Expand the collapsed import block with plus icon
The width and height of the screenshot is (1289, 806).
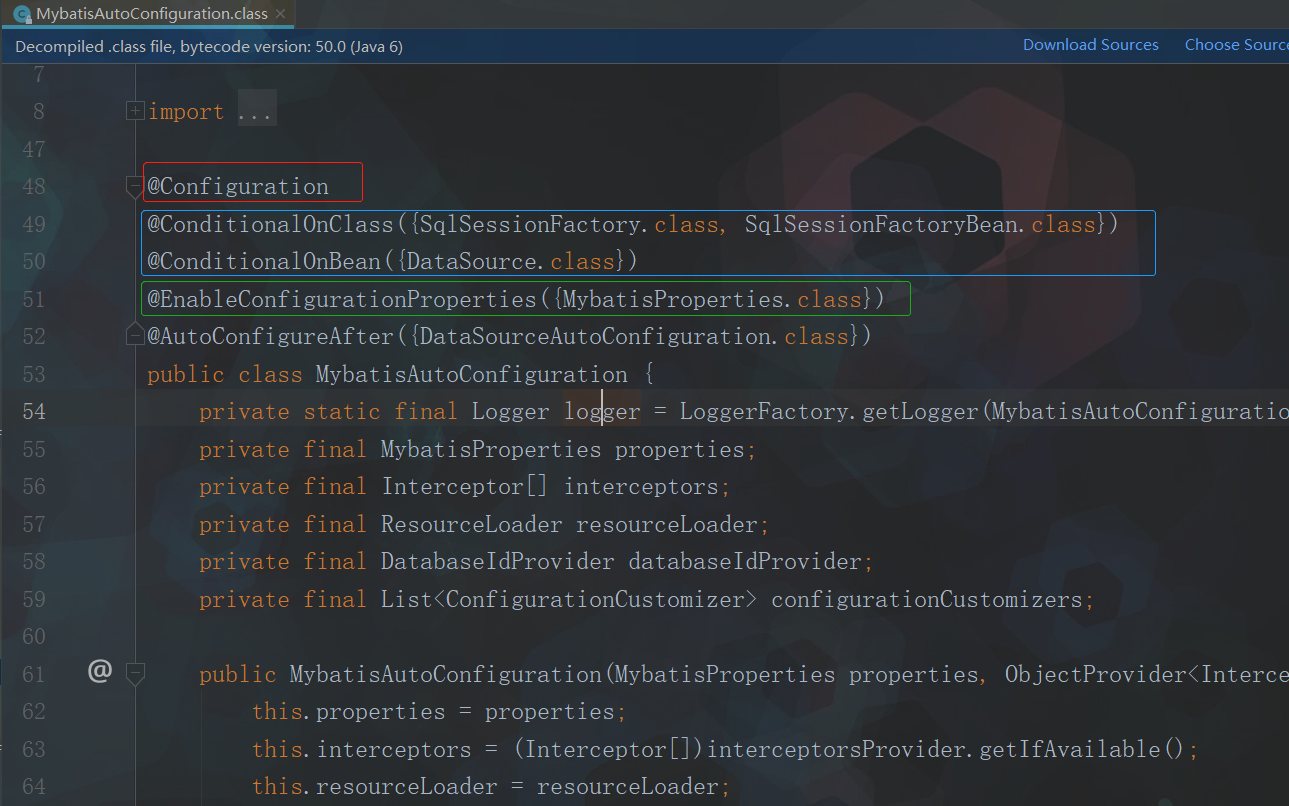(135, 111)
